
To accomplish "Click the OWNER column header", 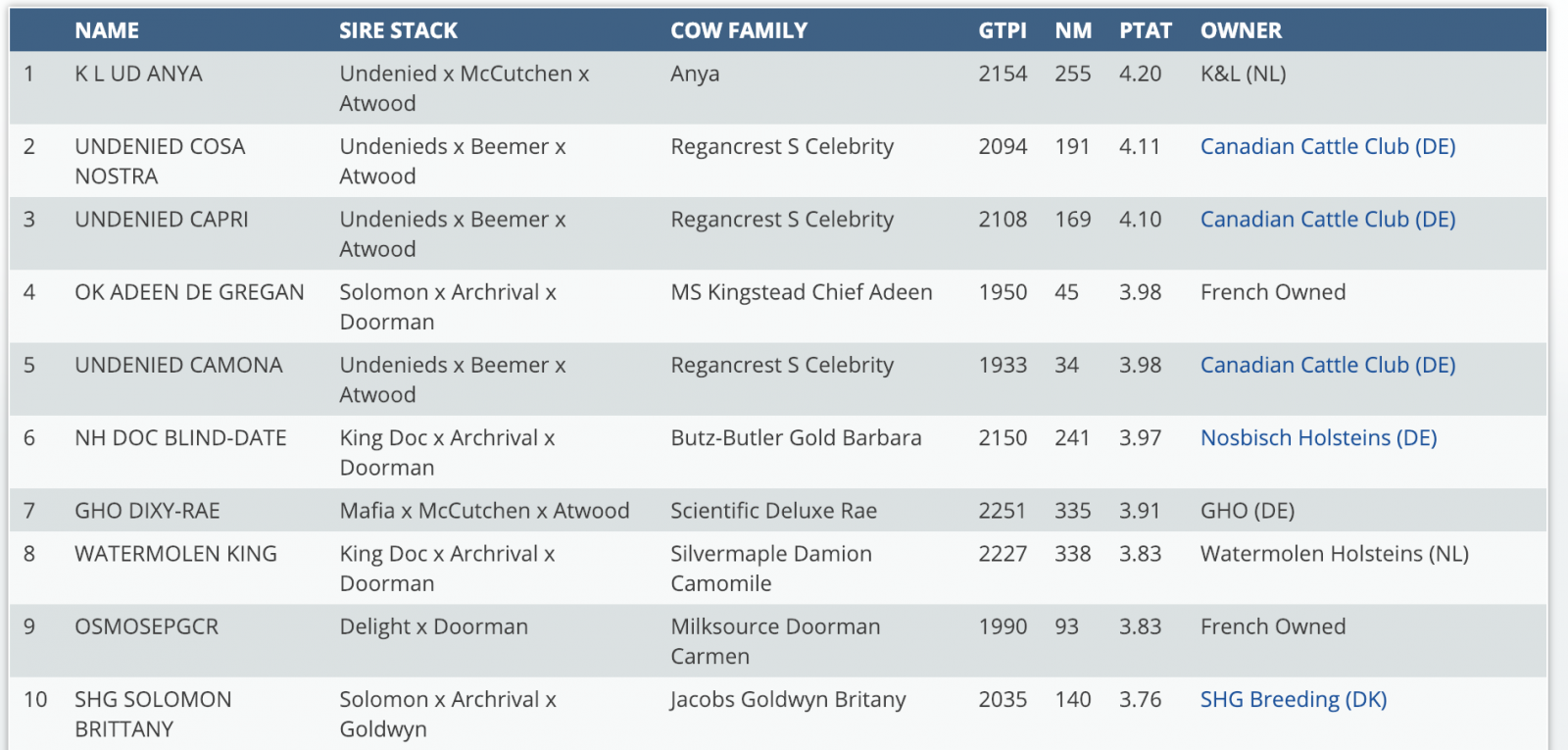I will [1241, 30].
